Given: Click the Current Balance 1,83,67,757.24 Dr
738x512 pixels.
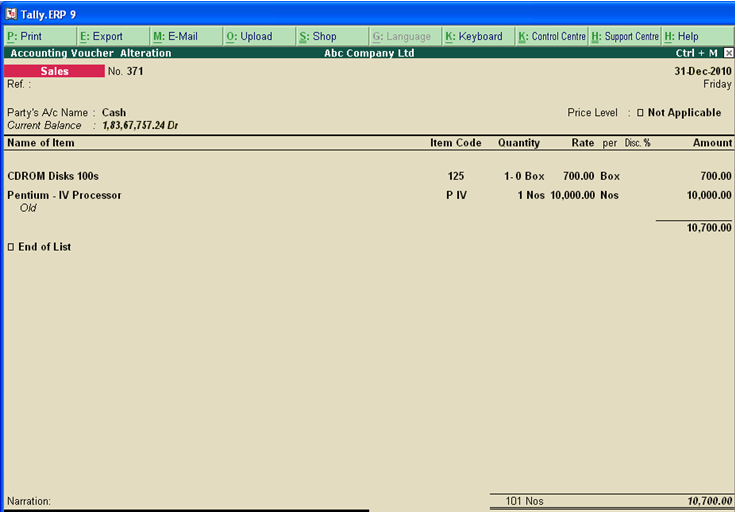Looking at the screenshot, I should 140,126.
